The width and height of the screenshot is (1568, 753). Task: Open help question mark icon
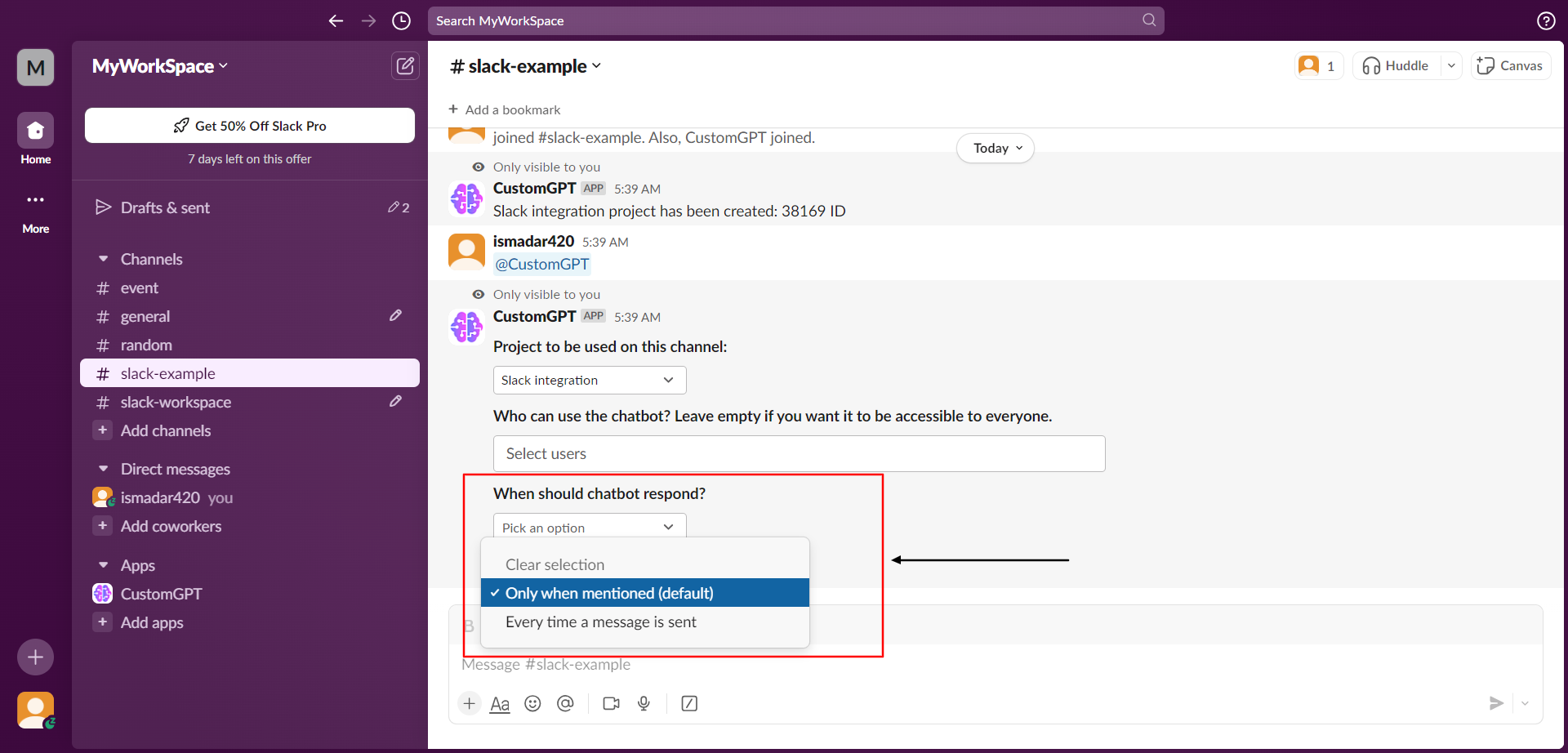pos(1546,20)
